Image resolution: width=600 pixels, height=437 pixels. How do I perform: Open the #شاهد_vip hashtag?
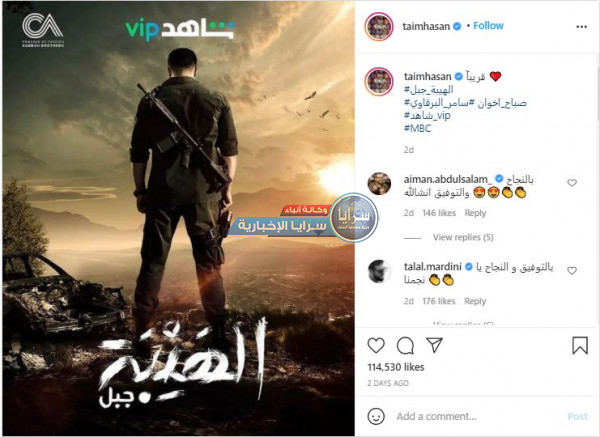[427, 116]
